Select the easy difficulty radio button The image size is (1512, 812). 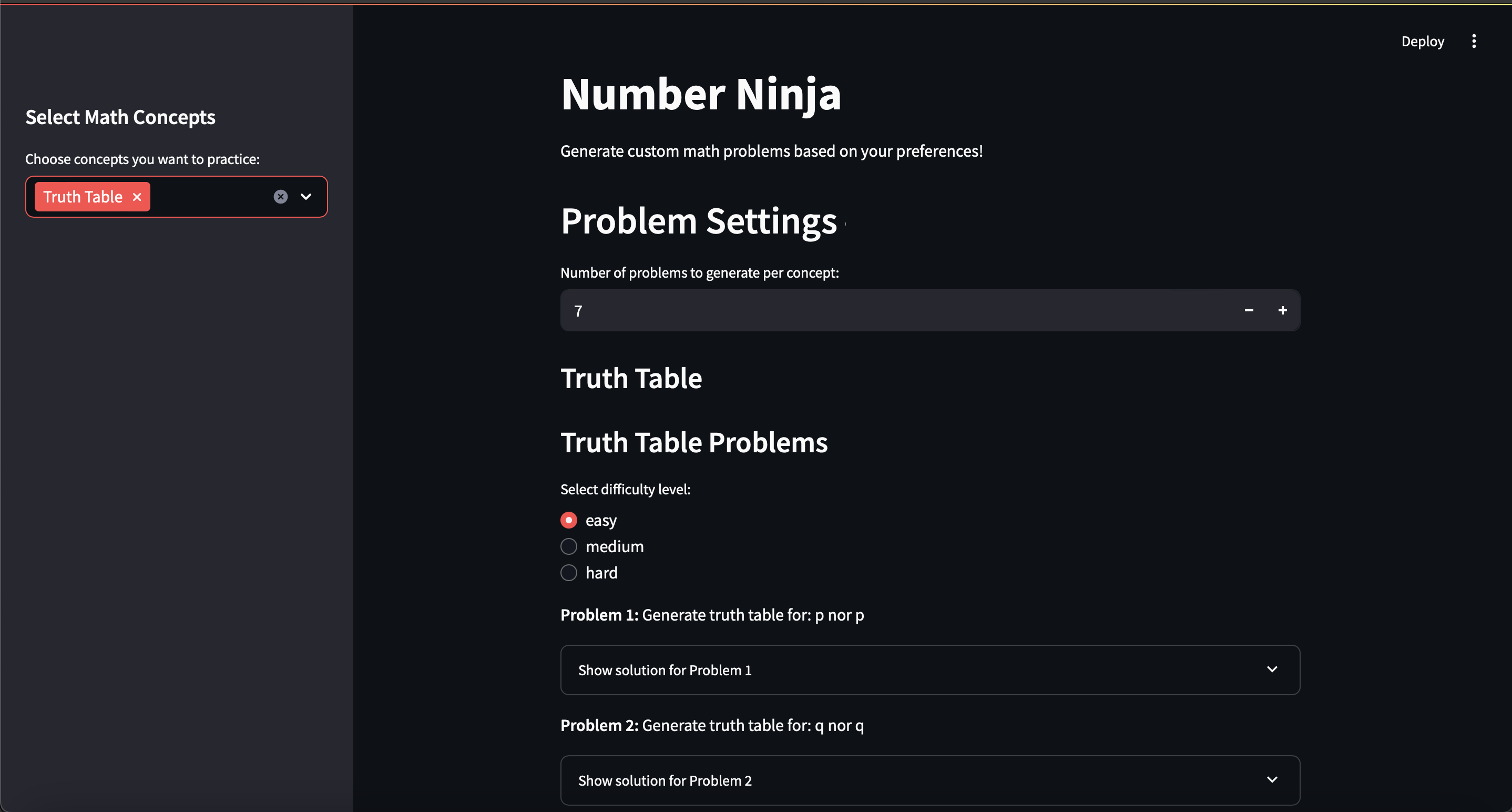[569, 520]
